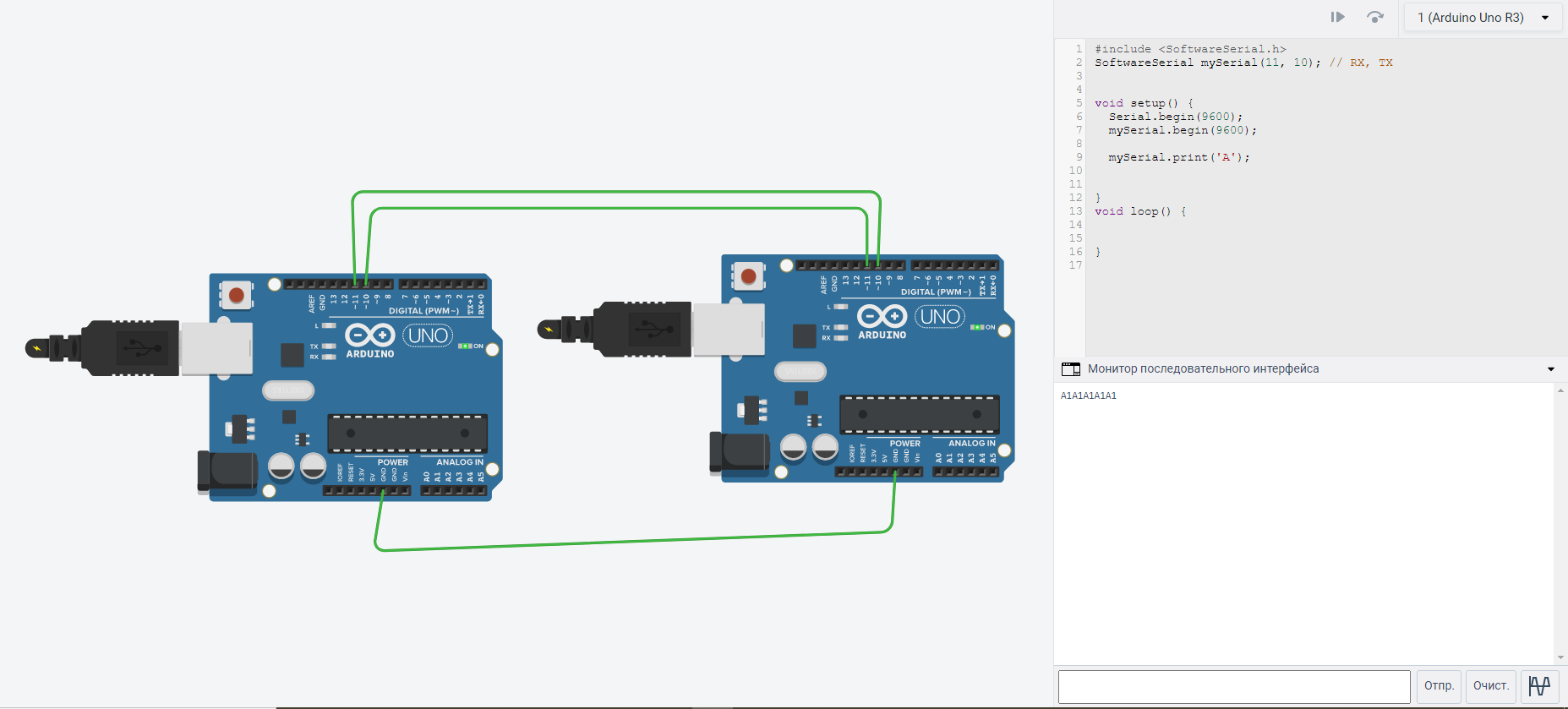Click the "Монитор последовательного интерфейса" title
Viewport: 1568px width, 709px height.
(x=1203, y=369)
